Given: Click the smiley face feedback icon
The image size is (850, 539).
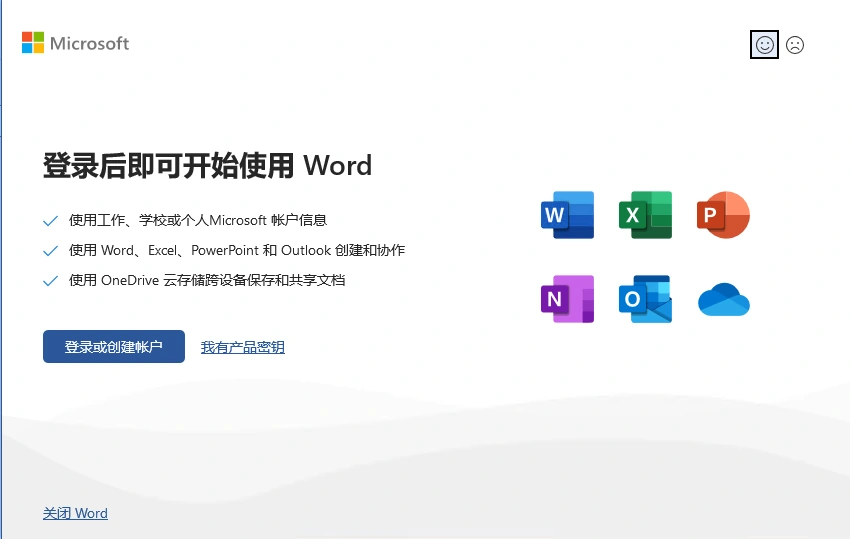Looking at the screenshot, I should [764, 44].
